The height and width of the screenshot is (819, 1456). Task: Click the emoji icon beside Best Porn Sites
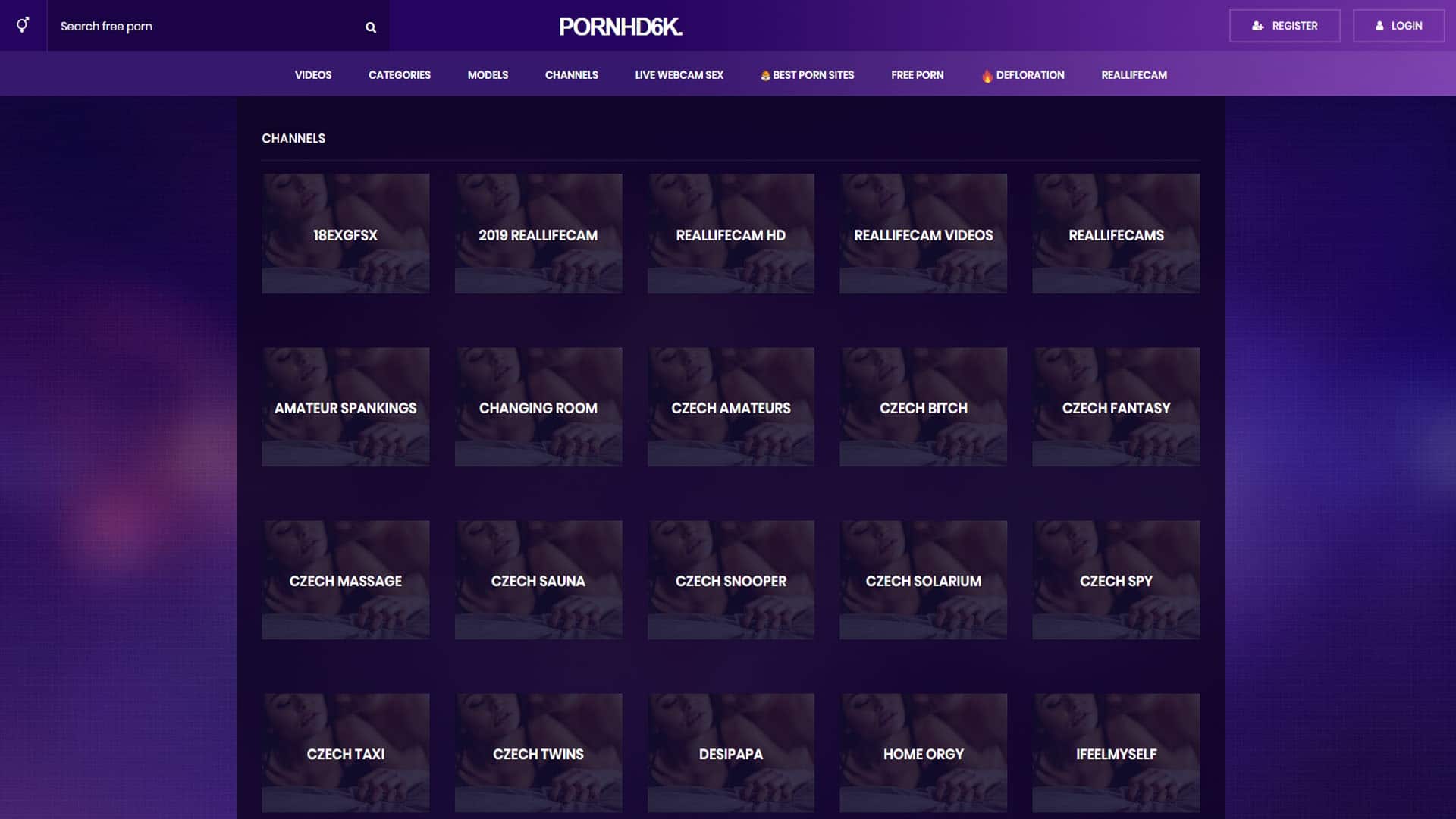point(765,75)
